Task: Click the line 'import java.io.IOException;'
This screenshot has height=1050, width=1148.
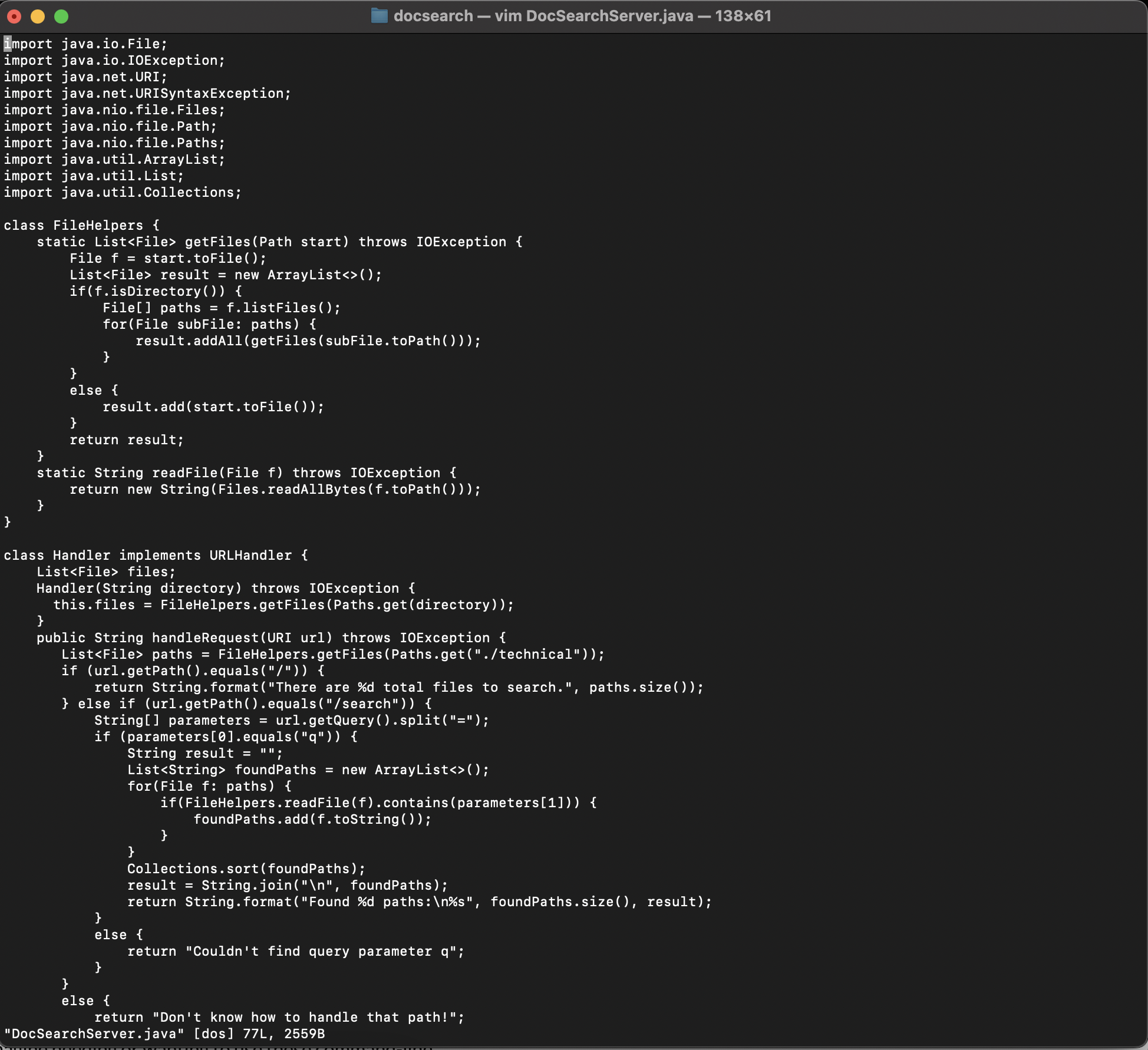Action: click(115, 61)
